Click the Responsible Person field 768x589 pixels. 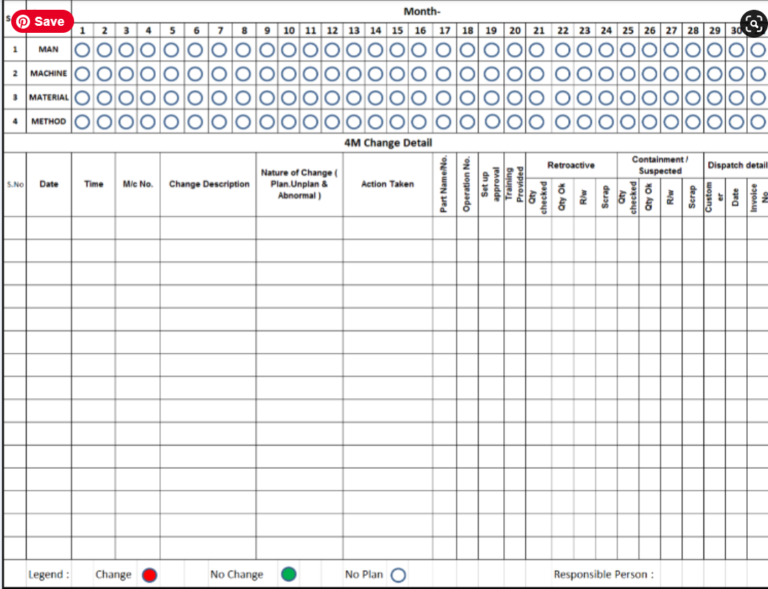[603, 575]
